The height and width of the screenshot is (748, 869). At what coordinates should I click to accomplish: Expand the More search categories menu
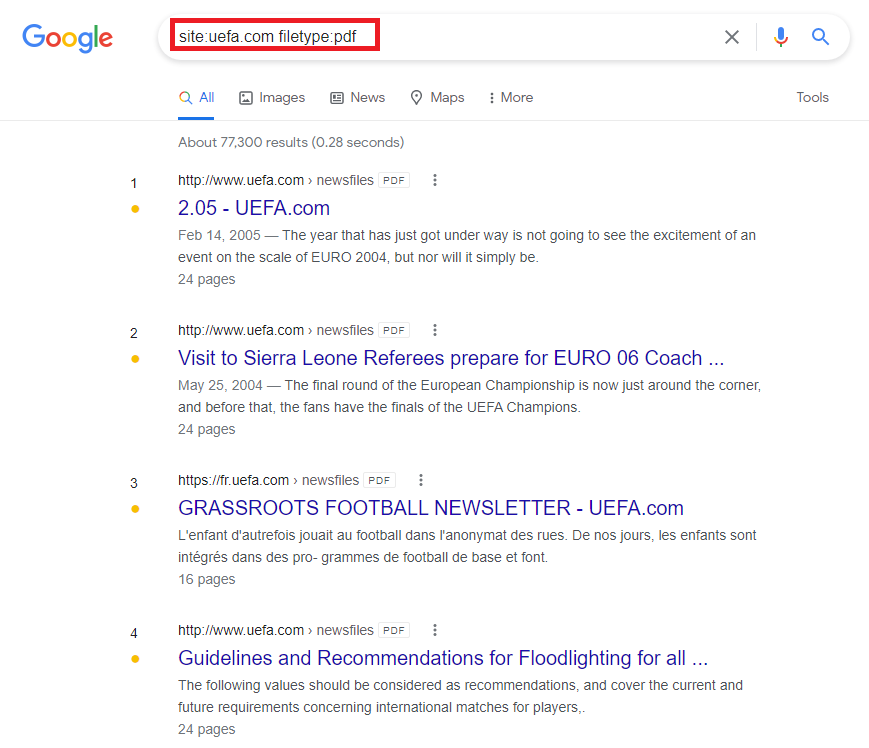coord(510,97)
